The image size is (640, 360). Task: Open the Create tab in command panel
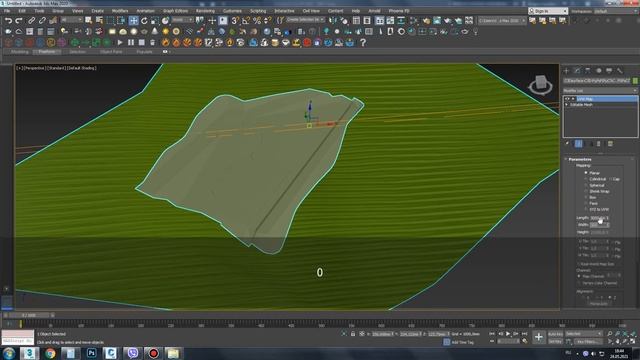(x=566, y=71)
